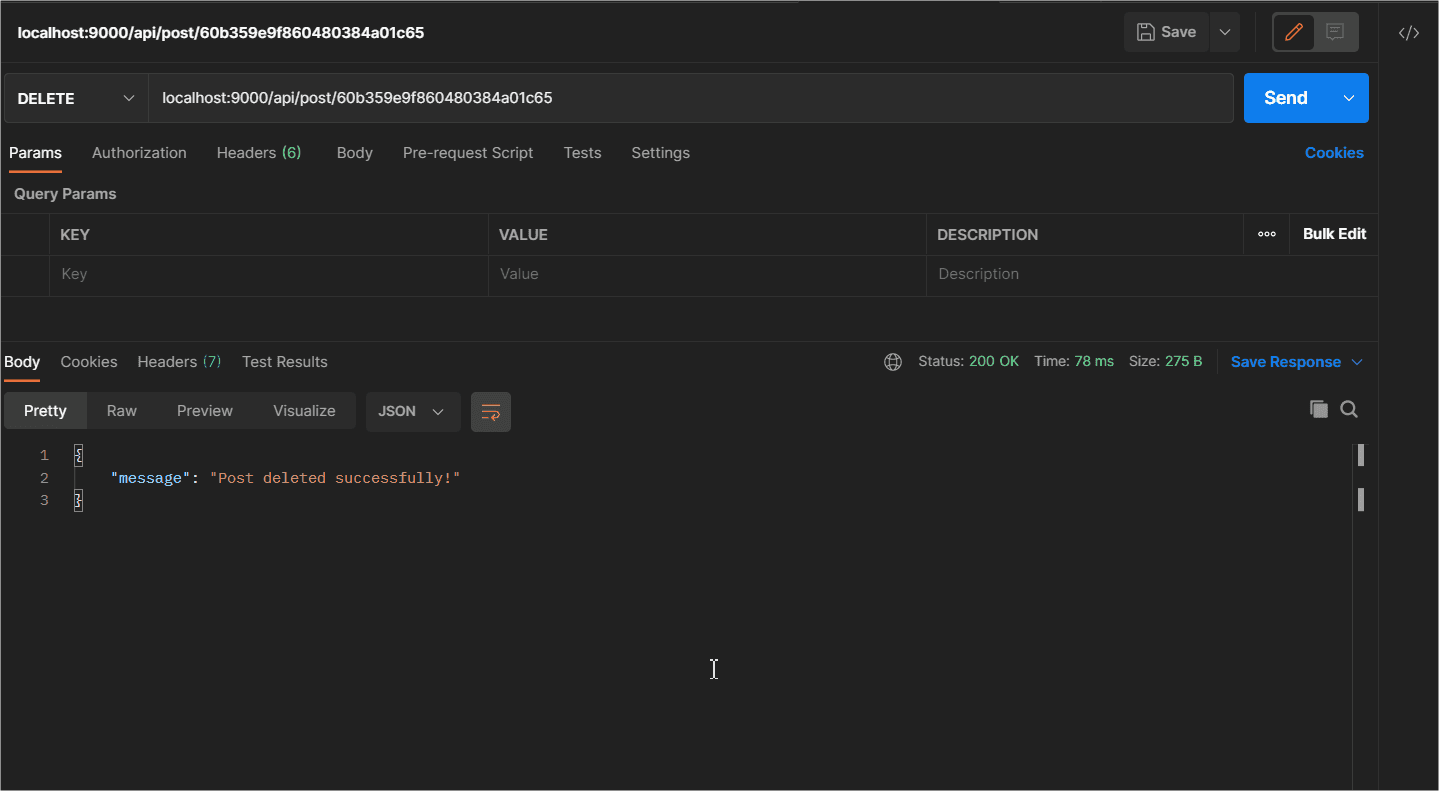Open comments mode via speech bubble icon
The image size is (1439, 791).
pos(1335,32)
